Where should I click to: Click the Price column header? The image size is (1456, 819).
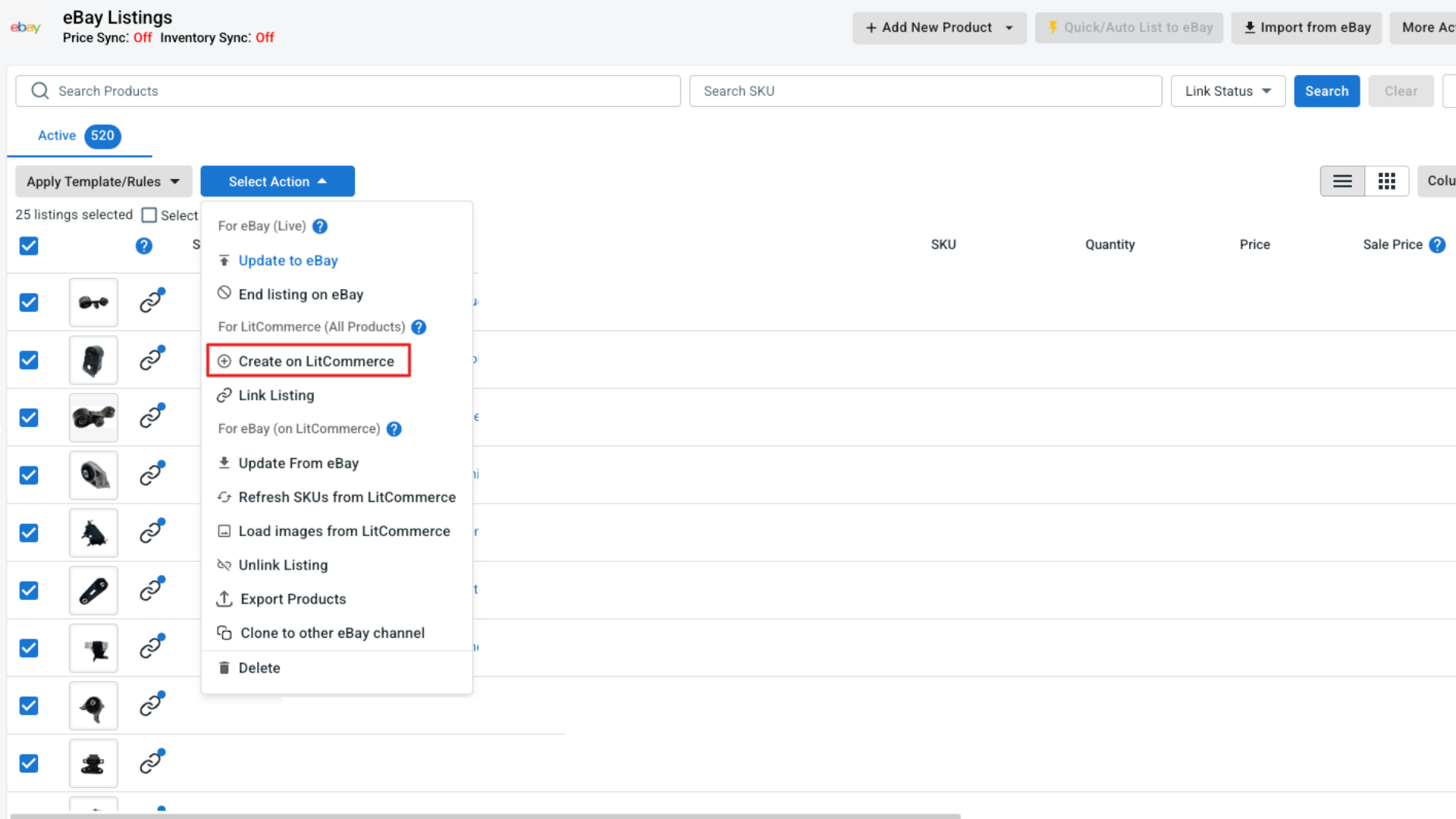(1254, 244)
